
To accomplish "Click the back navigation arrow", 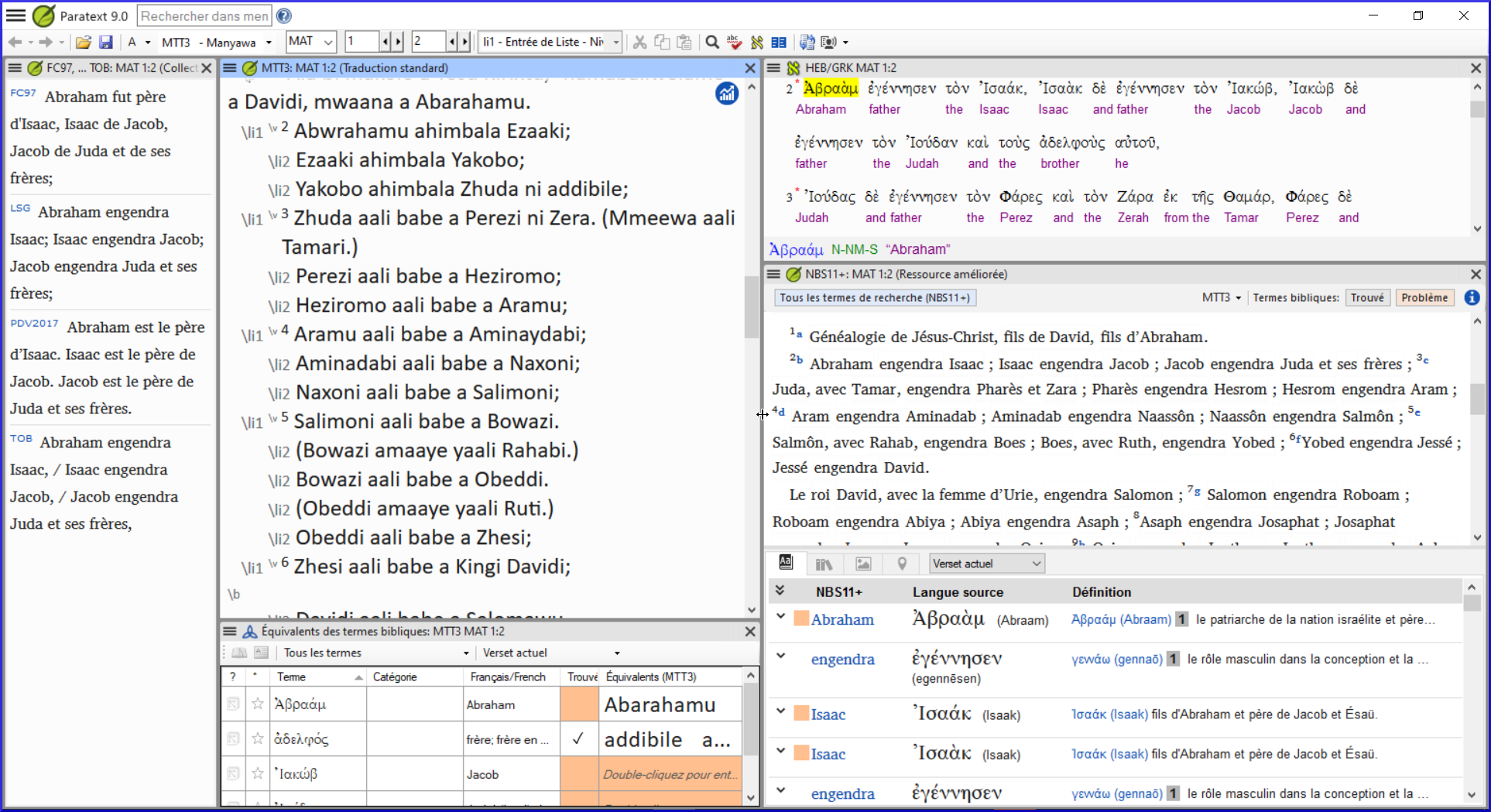I will click(x=15, y=42).
